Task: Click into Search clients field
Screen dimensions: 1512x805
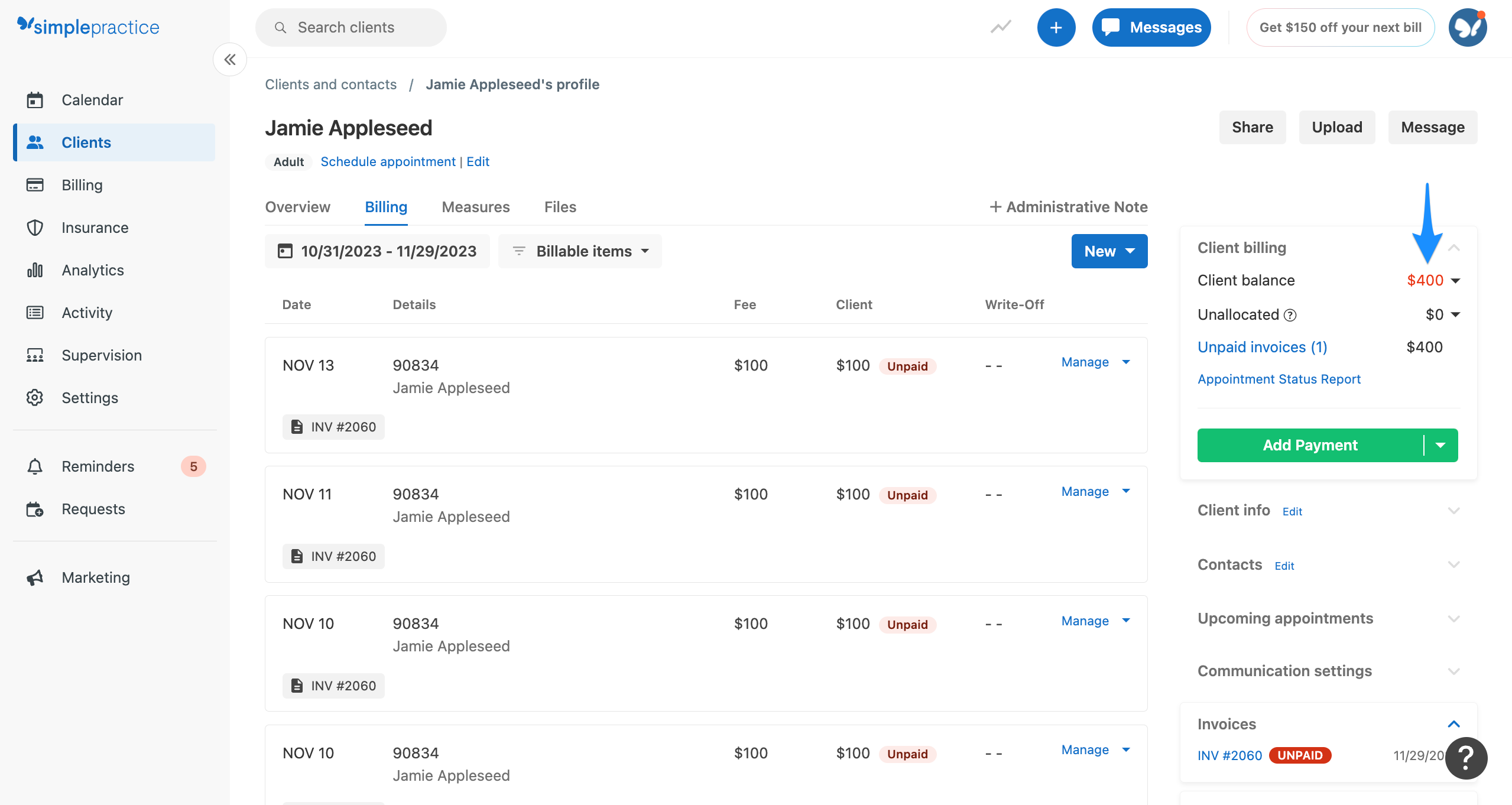Action: point(351,27)
